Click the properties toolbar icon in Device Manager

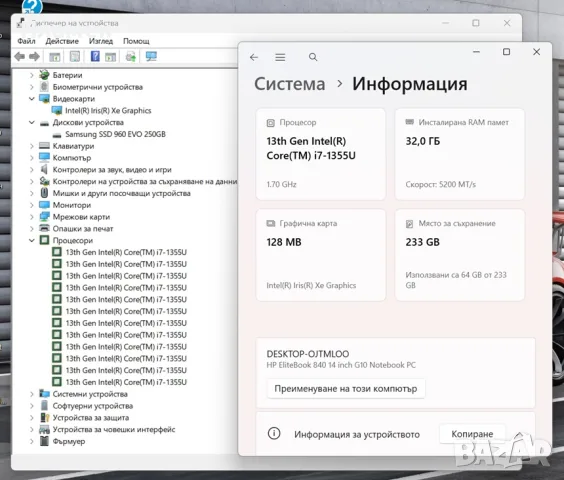coord(74,56)
